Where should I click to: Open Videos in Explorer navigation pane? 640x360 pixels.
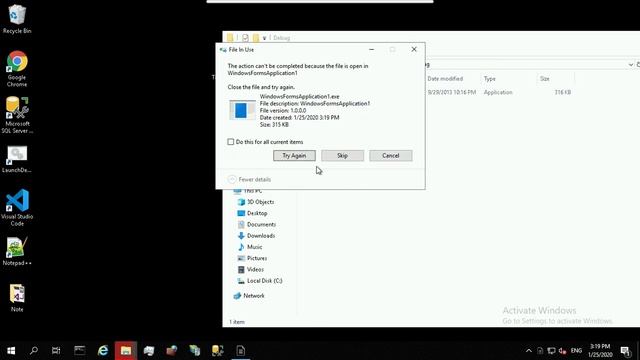pyautogui.click(x=251, y=269)
